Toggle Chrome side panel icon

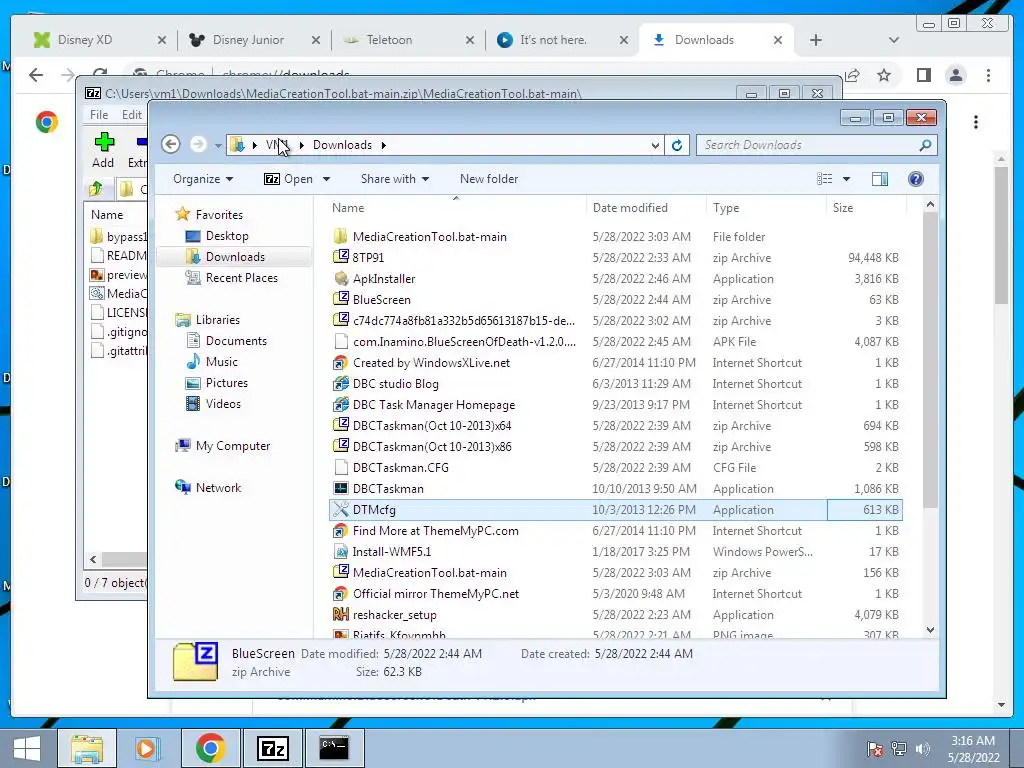[923, 75]
